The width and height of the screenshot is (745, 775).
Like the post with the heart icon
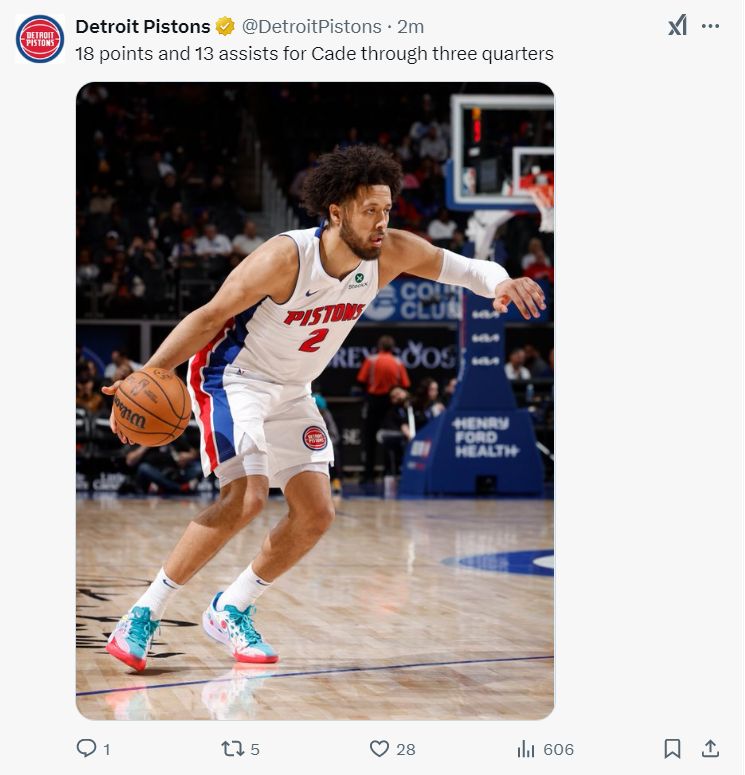[379, 748]
